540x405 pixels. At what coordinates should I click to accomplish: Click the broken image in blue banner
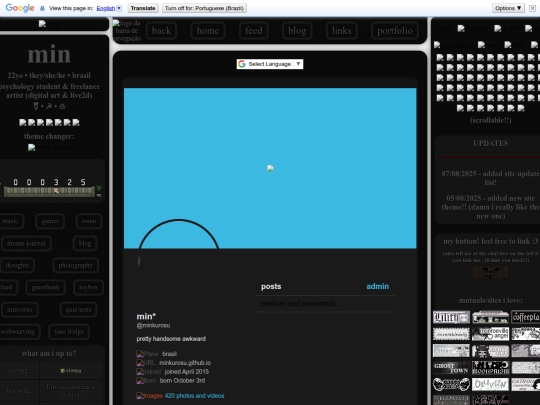(270, 168)
